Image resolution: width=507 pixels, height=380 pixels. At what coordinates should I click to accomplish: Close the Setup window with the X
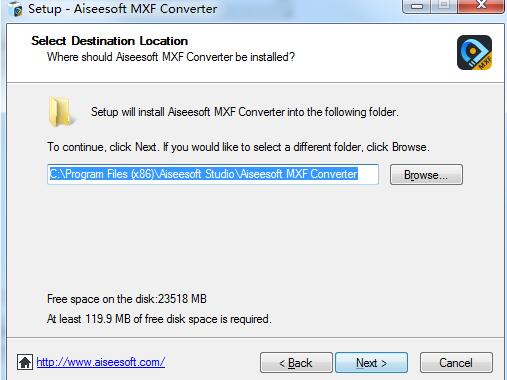(x=481, y=6)
